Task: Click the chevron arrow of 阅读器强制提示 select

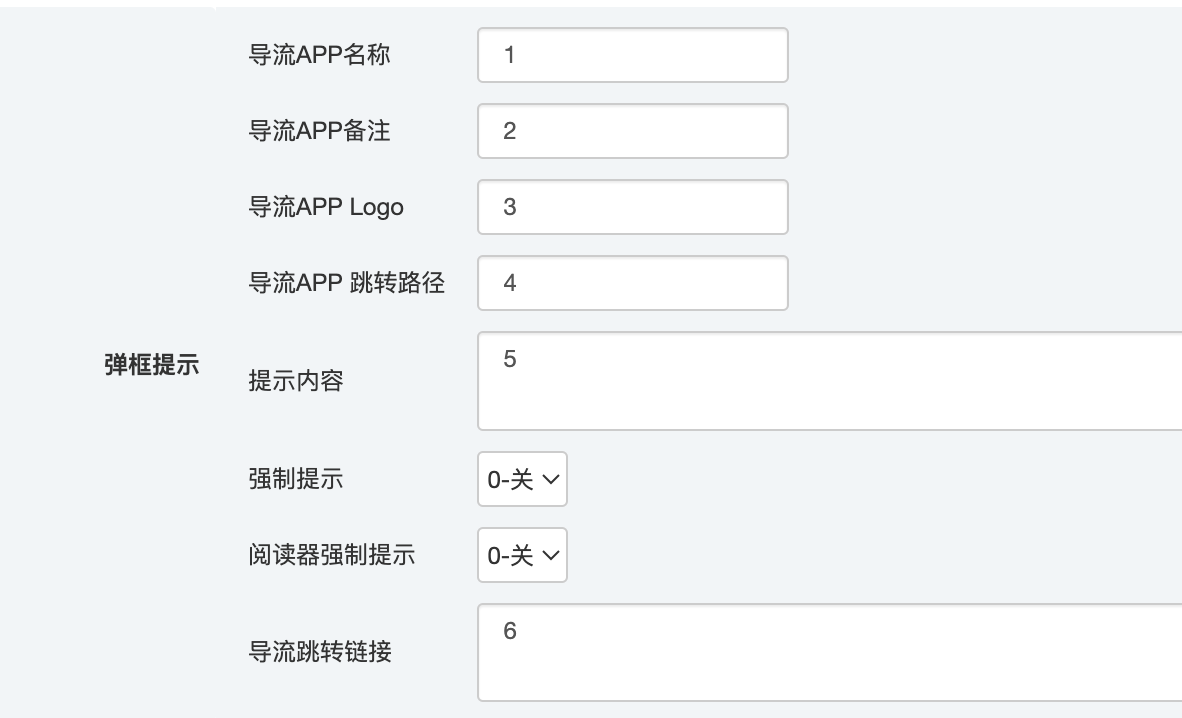Action: pyautogui.click(x=551, y=556)
